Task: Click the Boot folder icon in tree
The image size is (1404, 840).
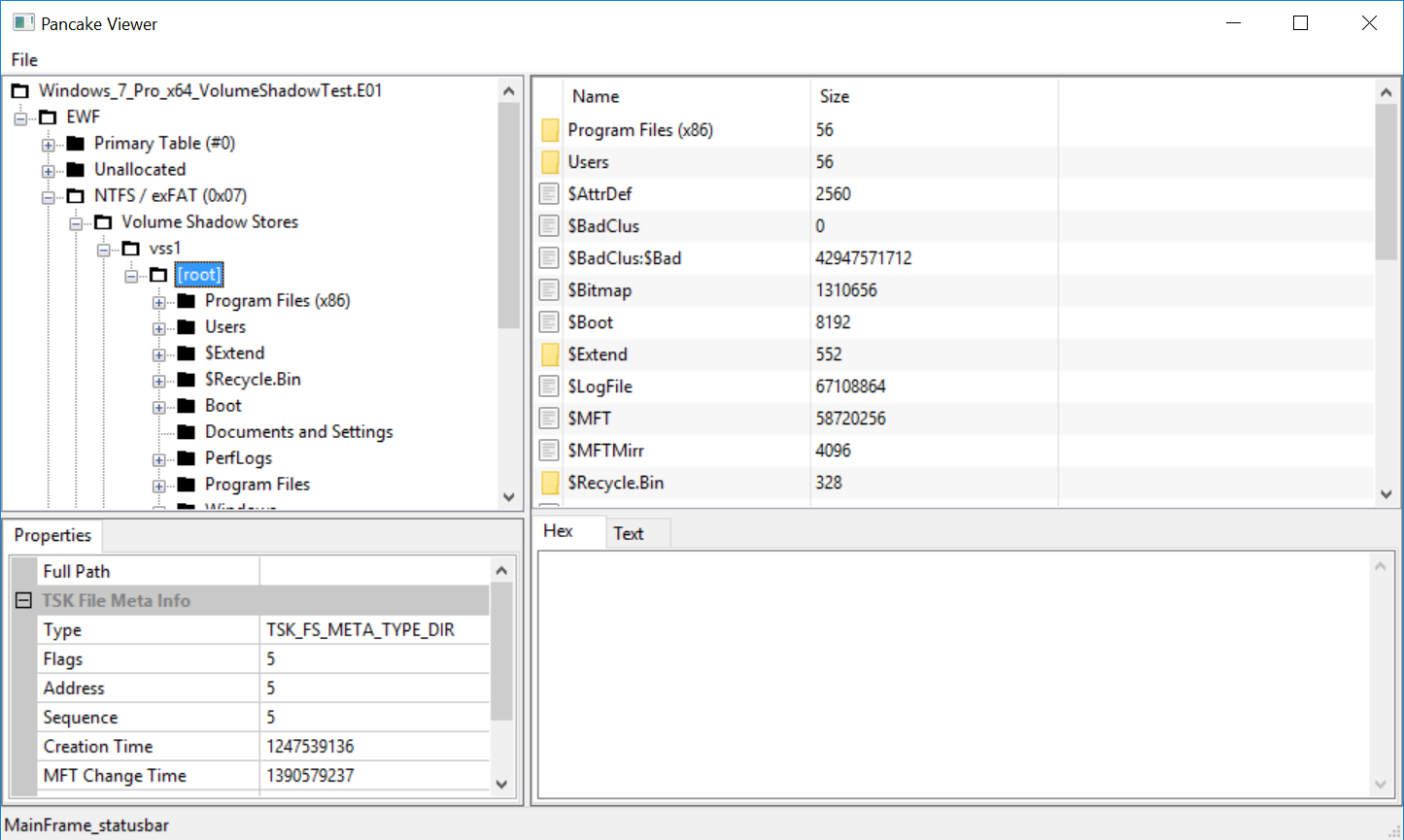Action: 187,406
